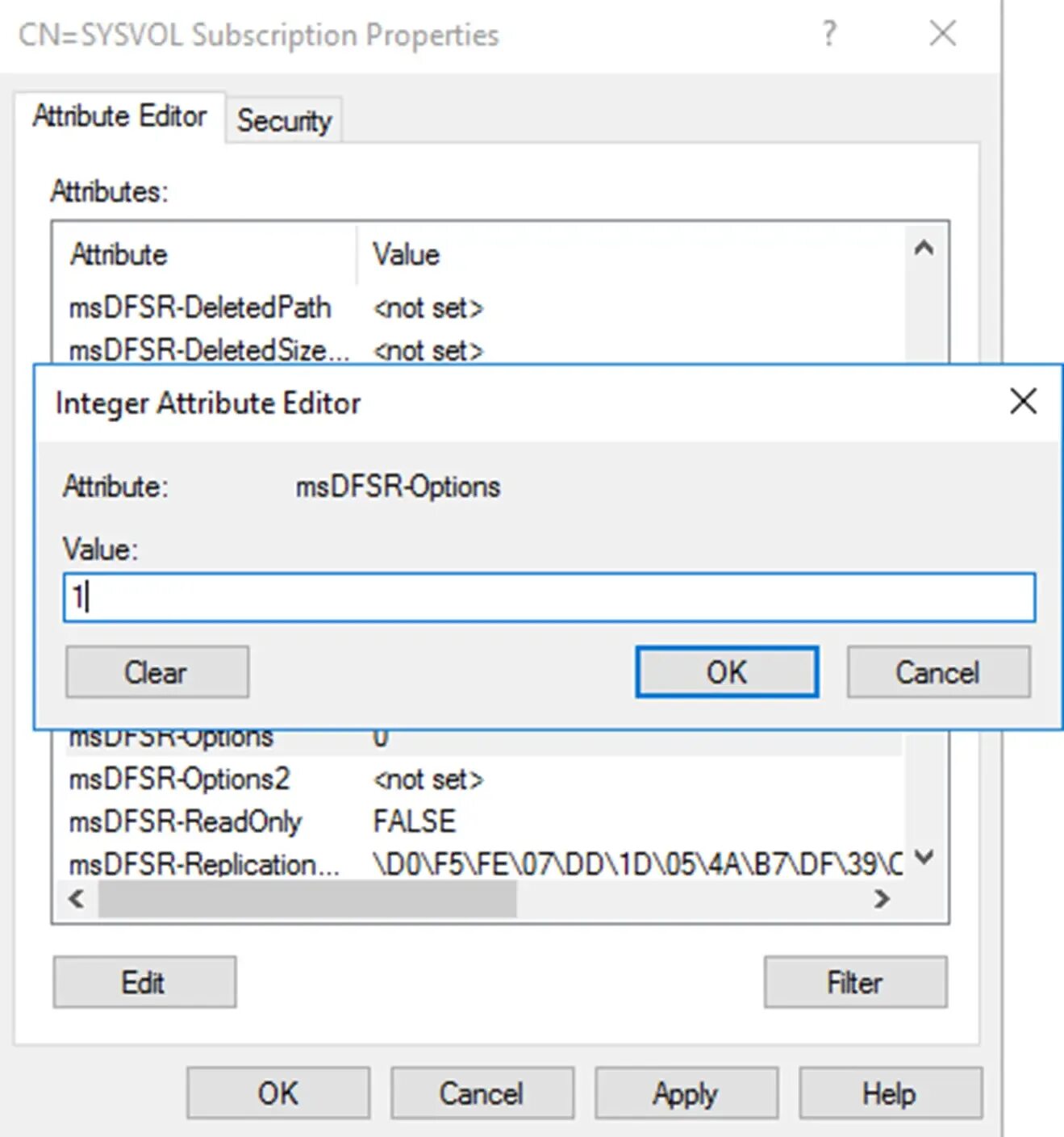Apply the property changes
The height and width of the screenshot is (1137, 1064).
coord(685,1093)
